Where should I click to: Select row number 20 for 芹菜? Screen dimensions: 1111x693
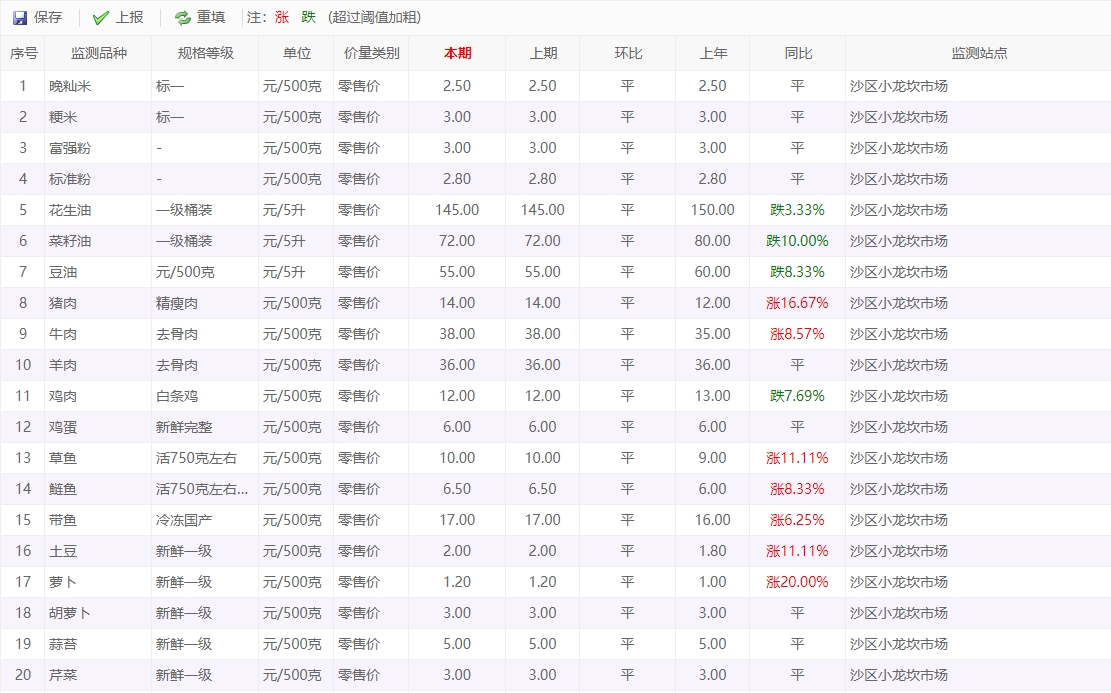tap(23, 675)
